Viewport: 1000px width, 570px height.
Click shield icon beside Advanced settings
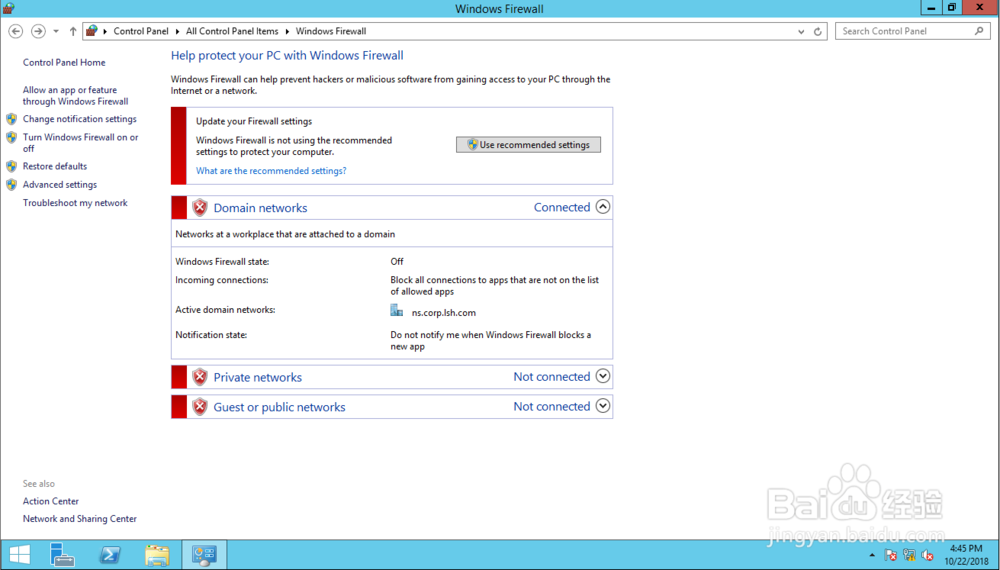[x=11, y=185]
